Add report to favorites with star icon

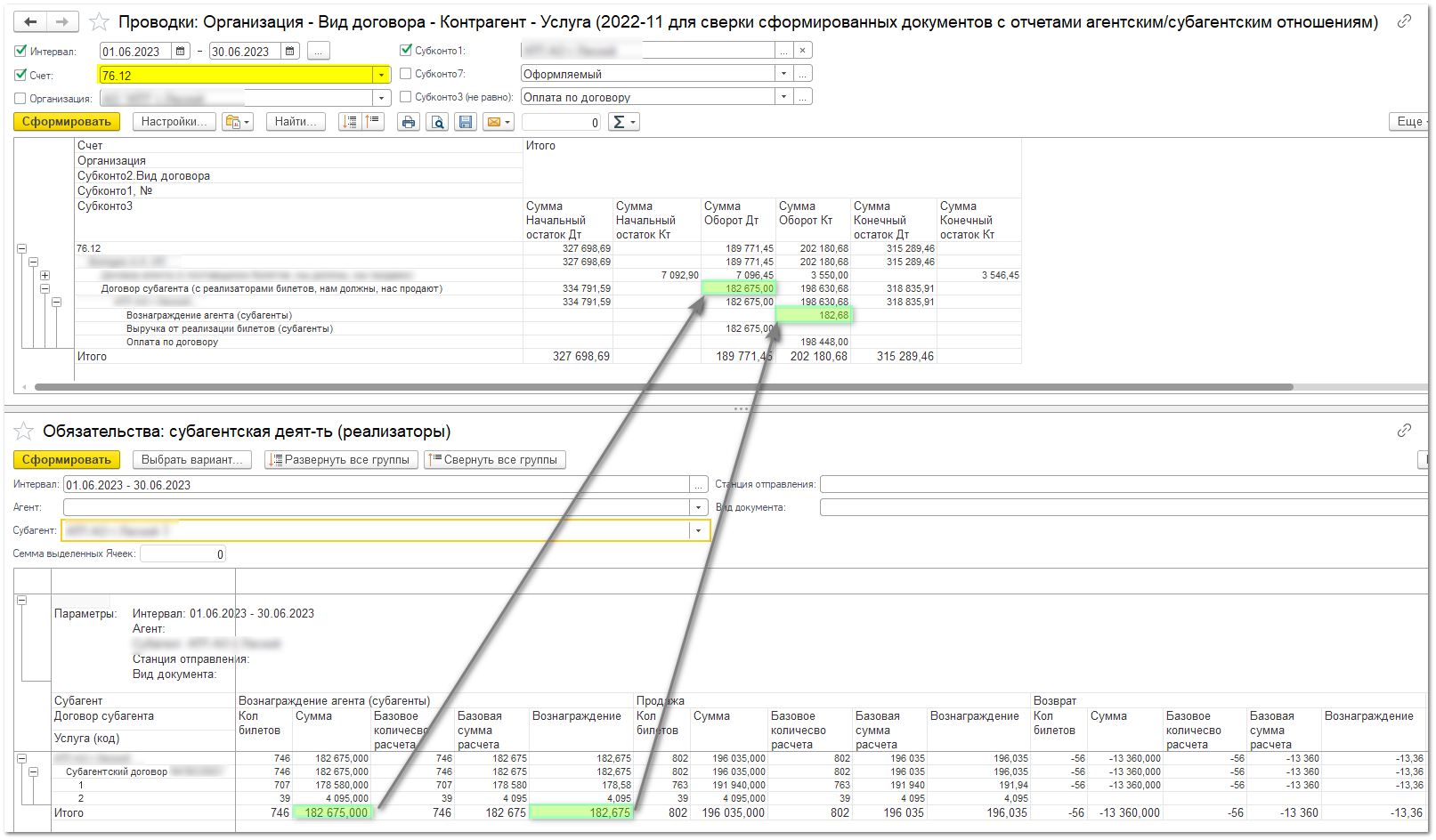100,21
